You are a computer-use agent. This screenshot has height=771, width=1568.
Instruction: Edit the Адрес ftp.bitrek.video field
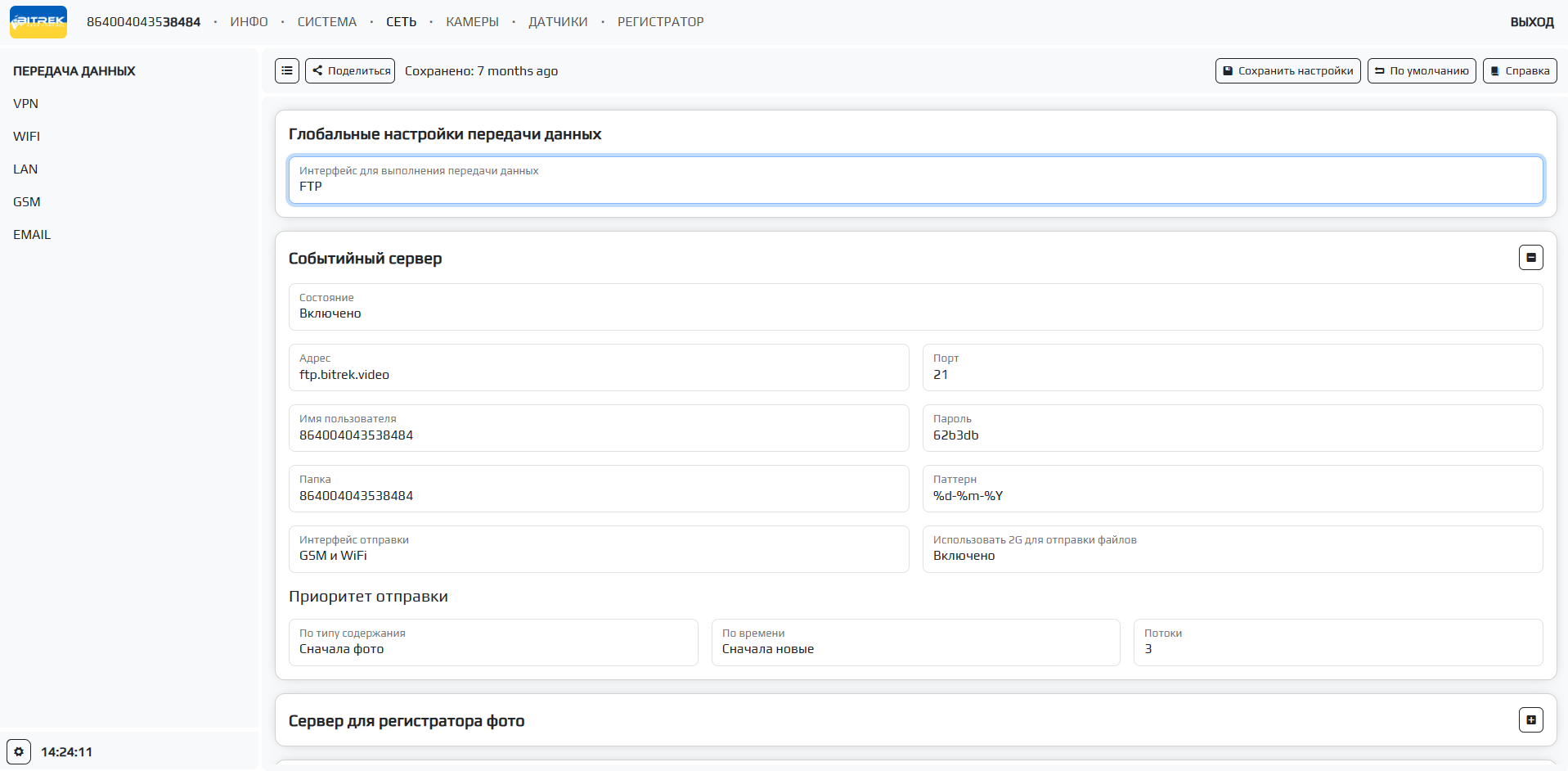598,367
